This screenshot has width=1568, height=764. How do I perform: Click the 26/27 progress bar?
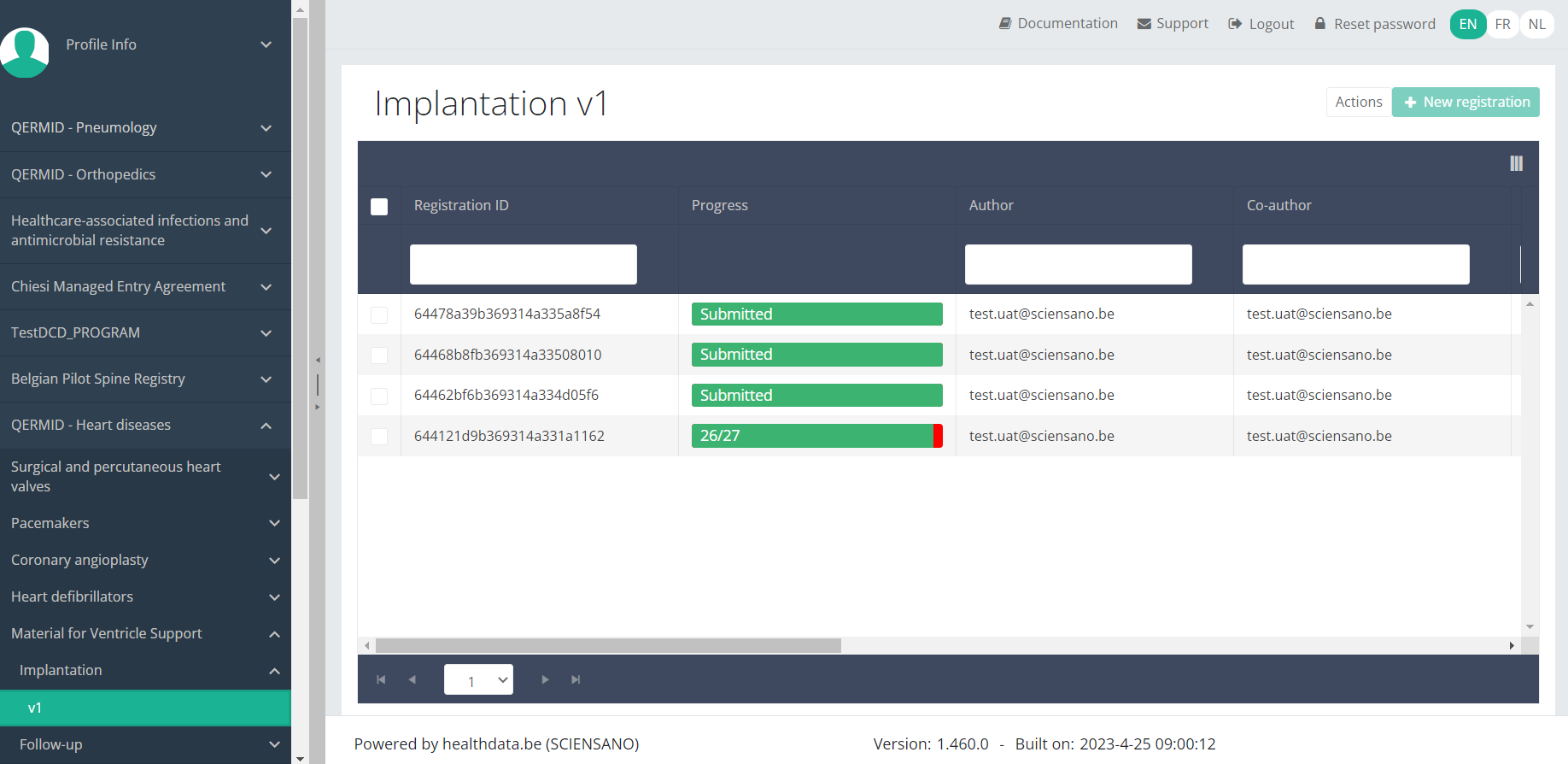[816, 436]
